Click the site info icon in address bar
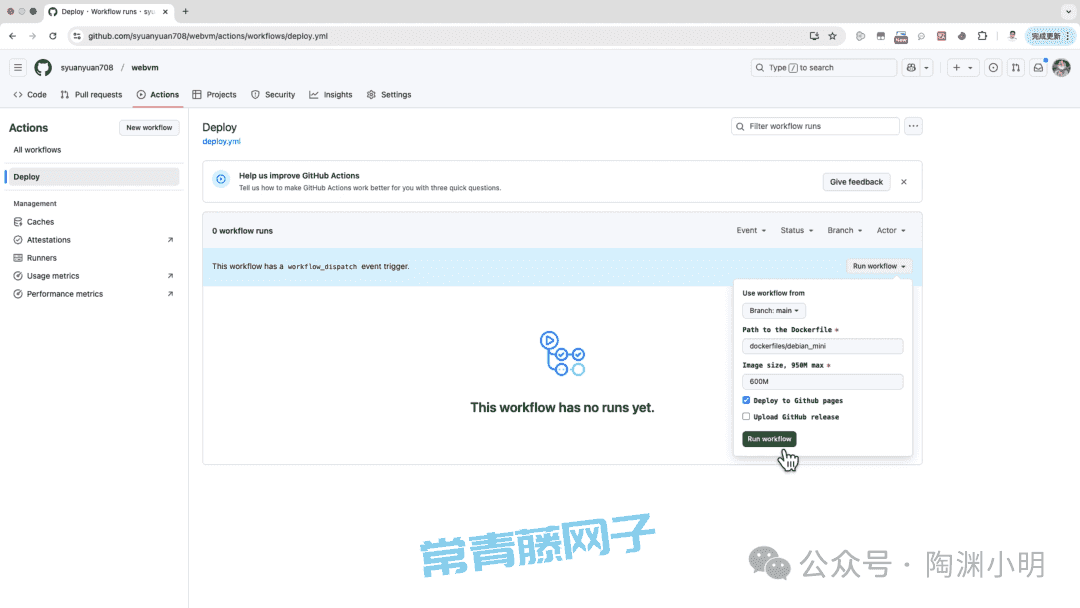 click(77, 36)
